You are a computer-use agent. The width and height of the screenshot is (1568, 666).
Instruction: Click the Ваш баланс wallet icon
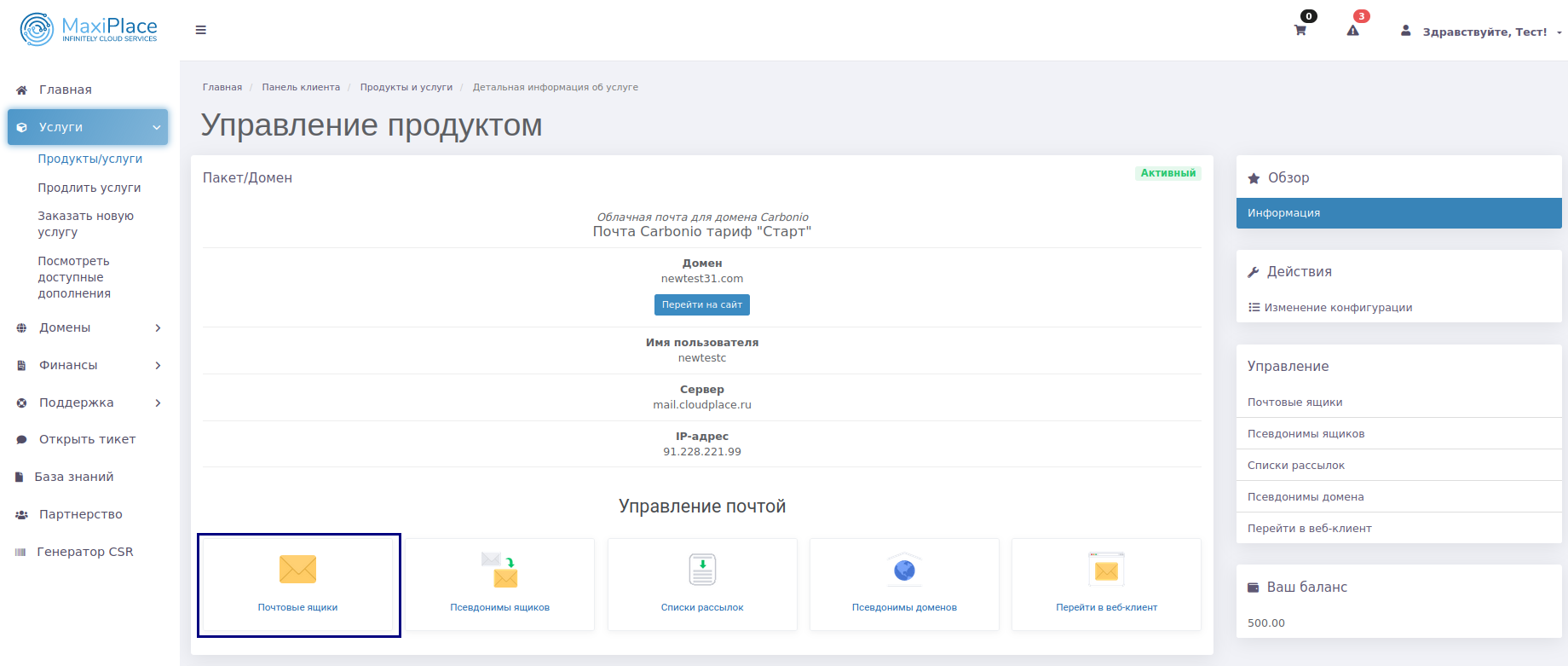pos(1254,588)
